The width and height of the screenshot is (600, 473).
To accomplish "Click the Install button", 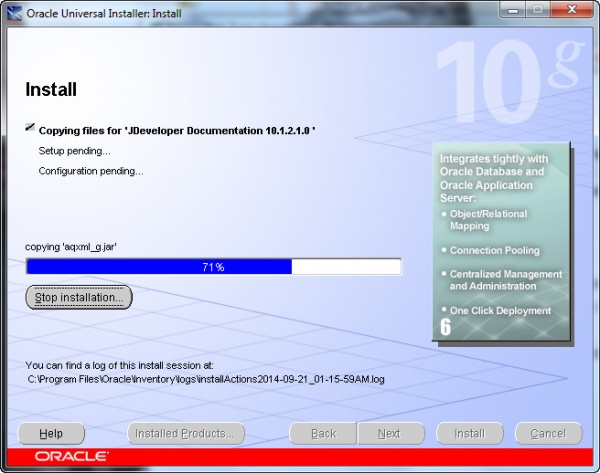I will click(470, 434).
